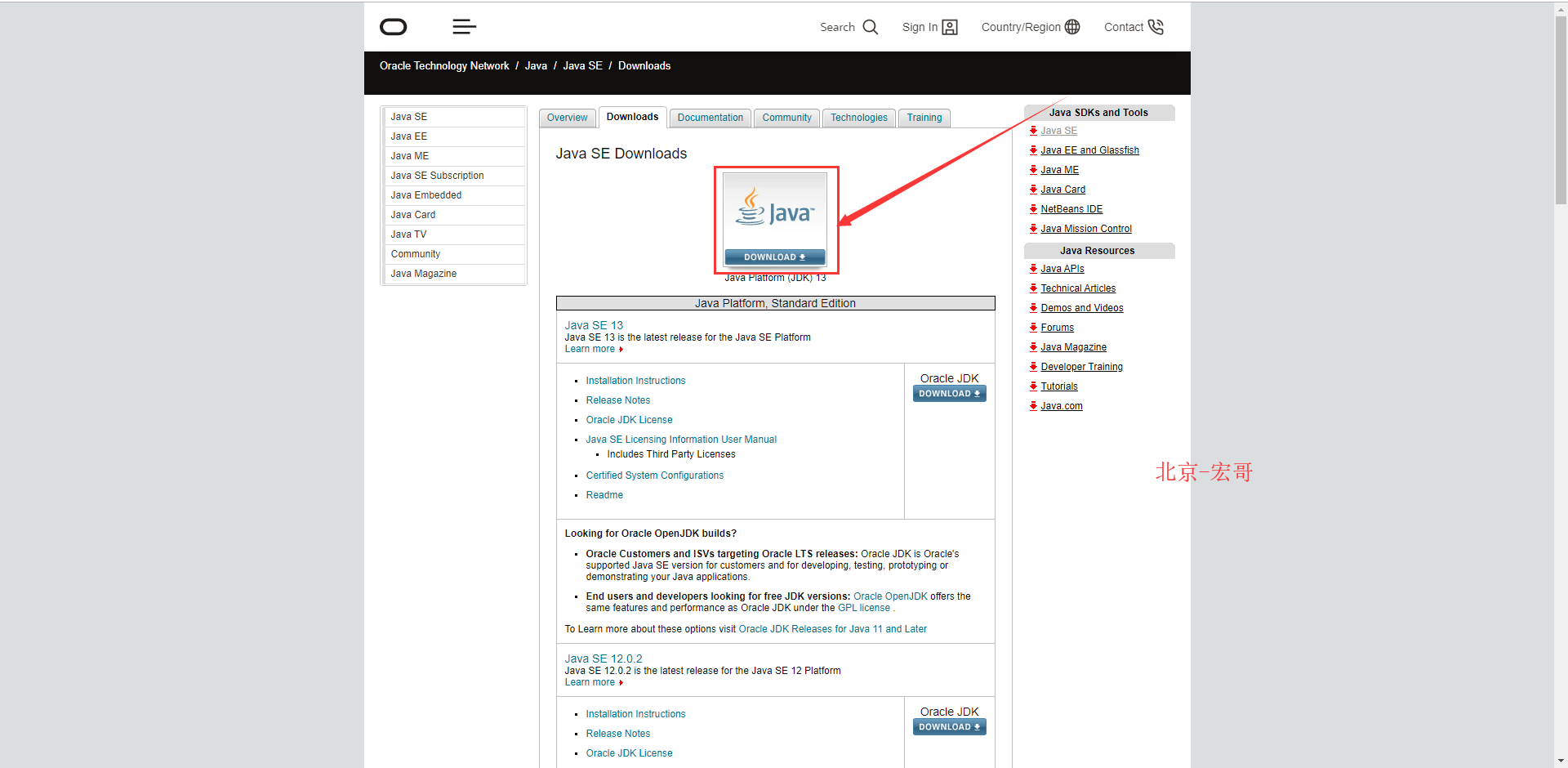Viewport: 1568px width, 768px height.
Task: Click Java ME in Java SDKs and Tools
Action: (1059, 170)
